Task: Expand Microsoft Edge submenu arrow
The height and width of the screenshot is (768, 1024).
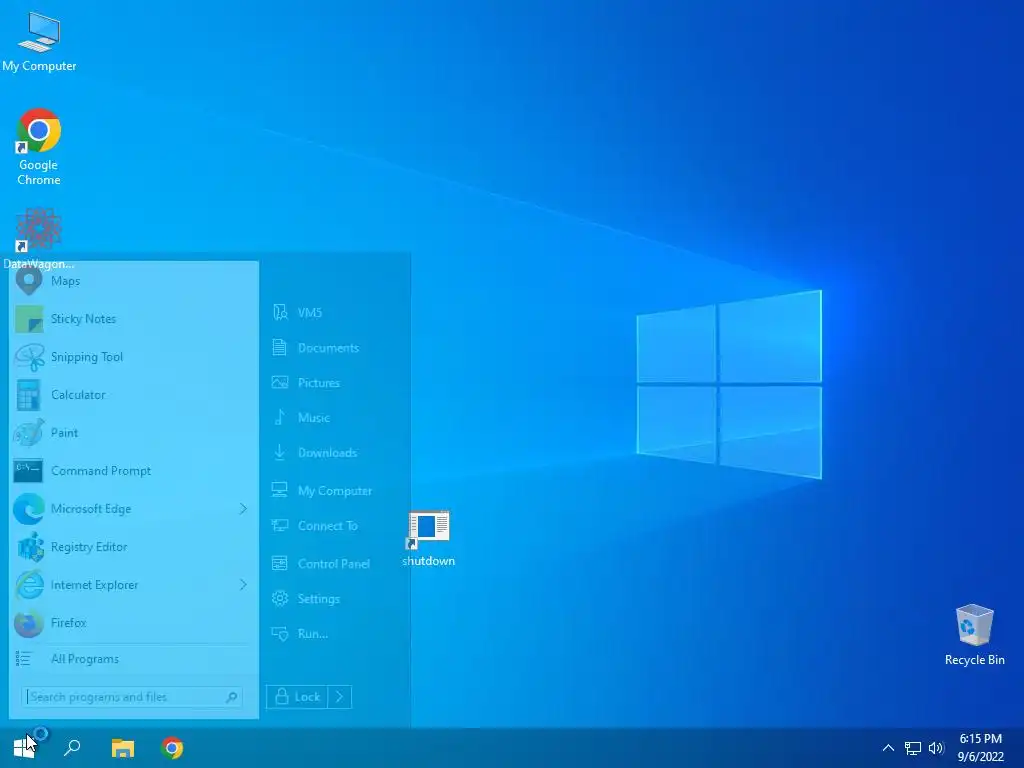Action: click(243, 509)
